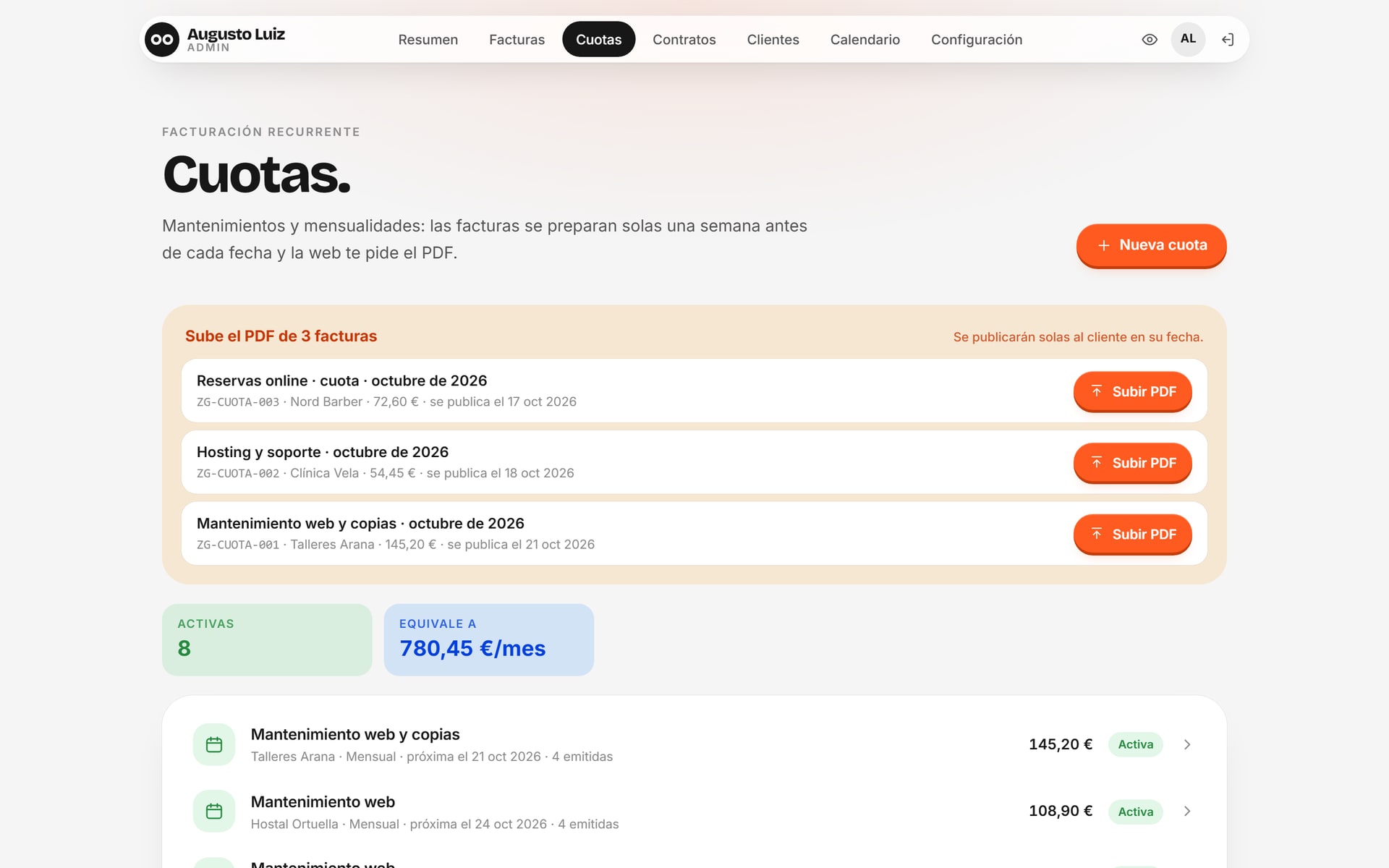Click 'Reservas online · cuota · octubre de 2026'
This screenshot has width=1389, height=868.
pyautogui.click(x=341, y=380)
